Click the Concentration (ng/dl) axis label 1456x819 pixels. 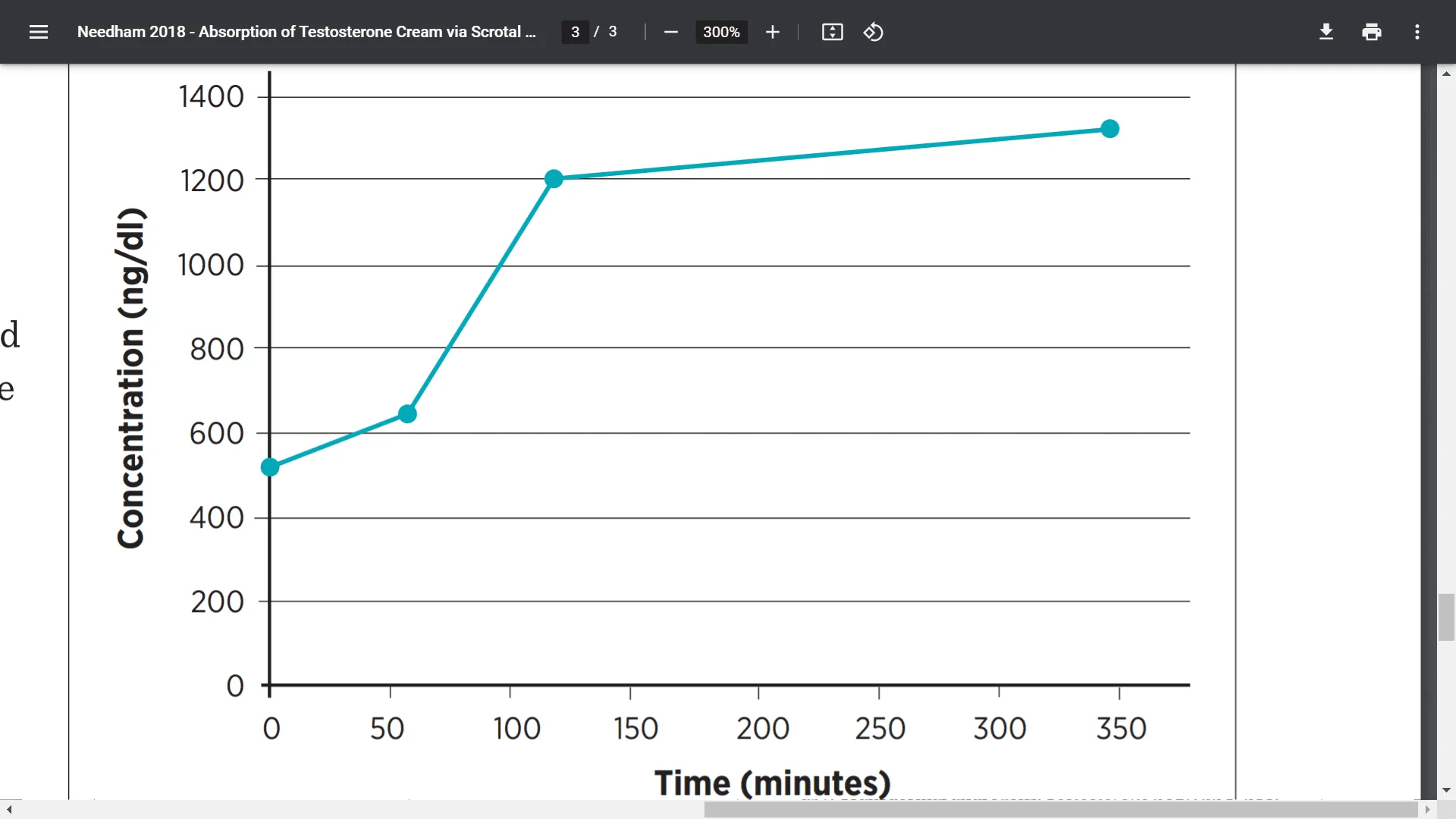pyautogui.click(x=131, y=378)
